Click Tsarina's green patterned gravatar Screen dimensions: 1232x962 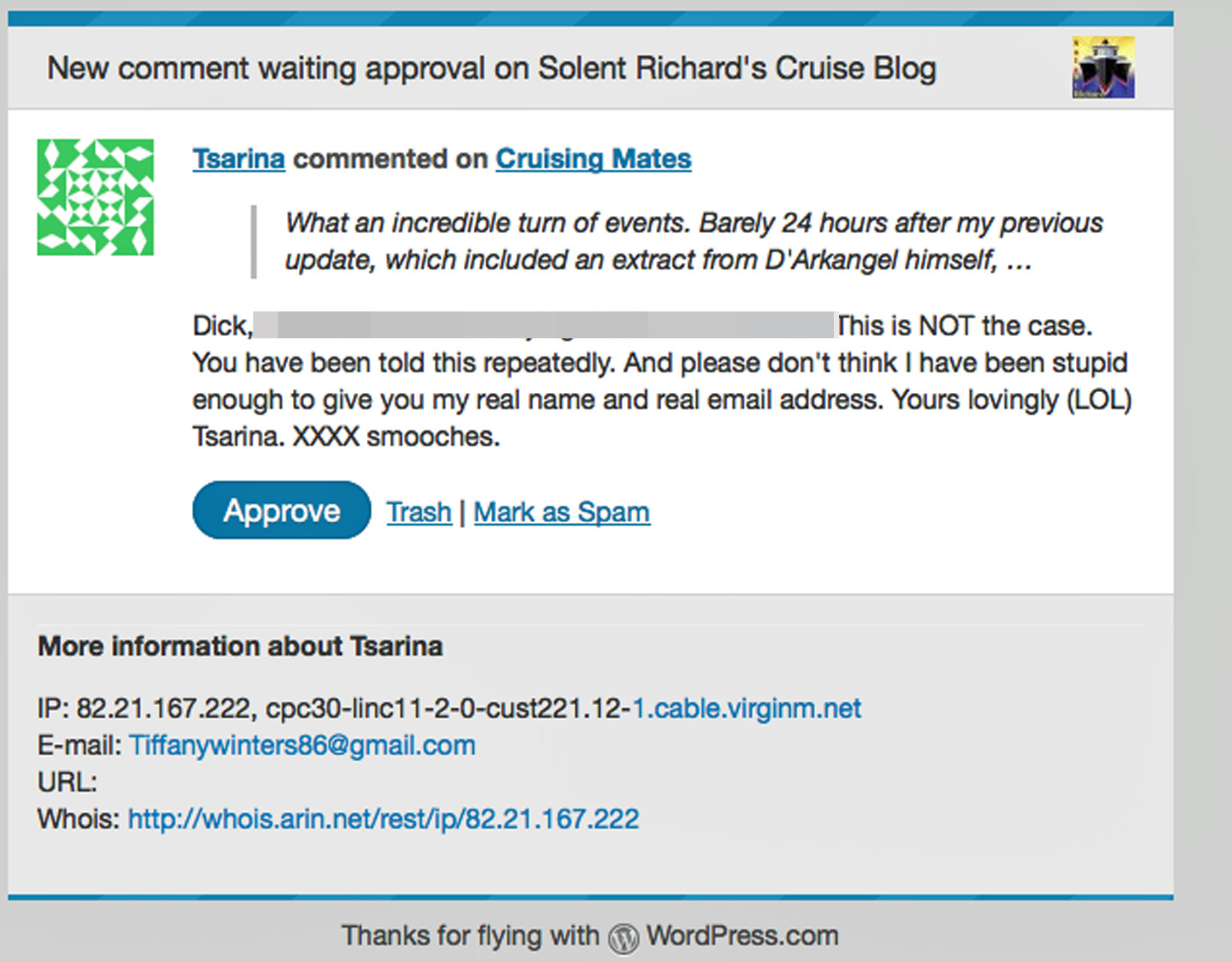coord(96,197)
